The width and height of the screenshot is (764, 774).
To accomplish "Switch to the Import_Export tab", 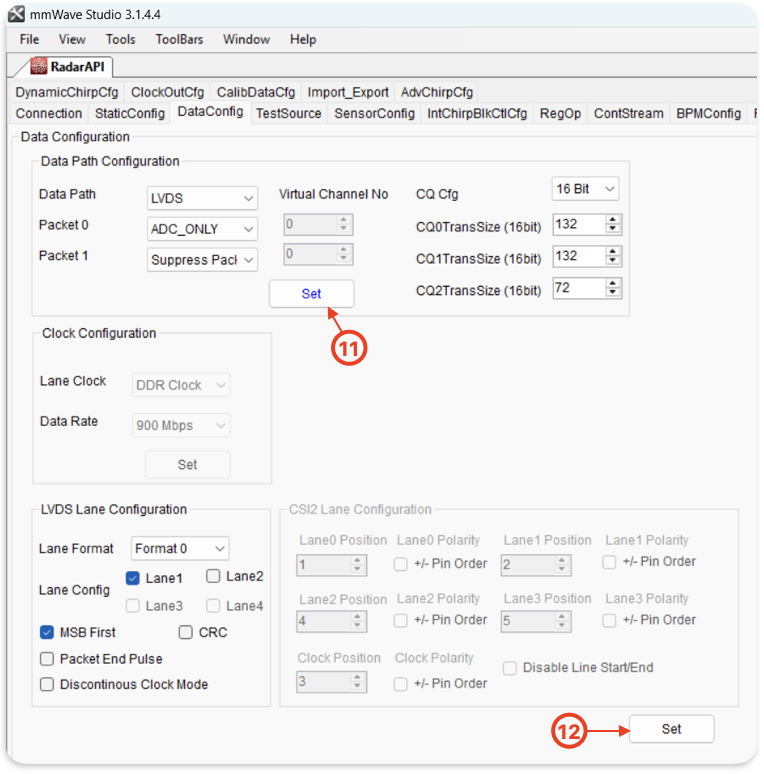I will click(348, 92).
